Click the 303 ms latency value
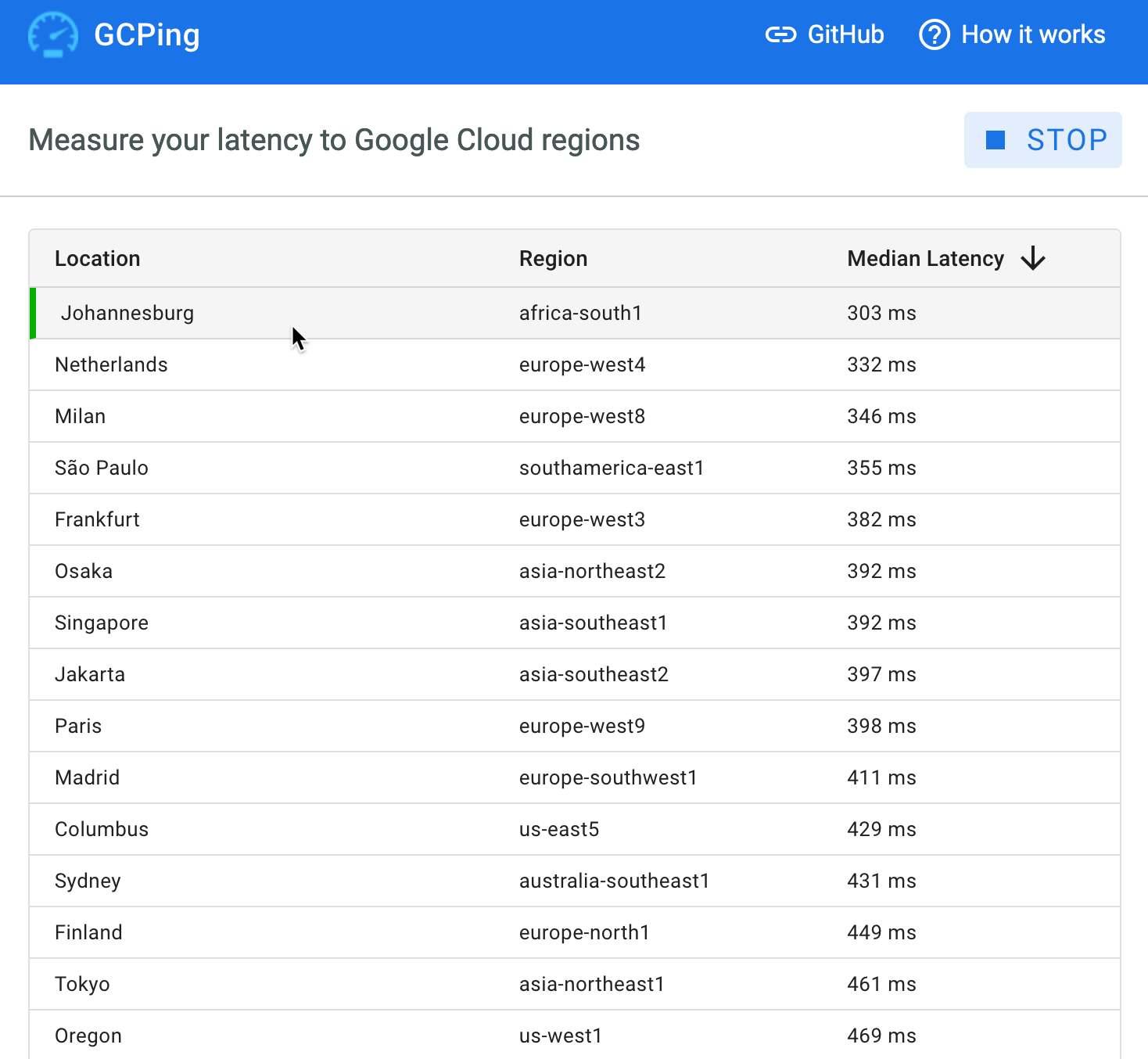 881,313
